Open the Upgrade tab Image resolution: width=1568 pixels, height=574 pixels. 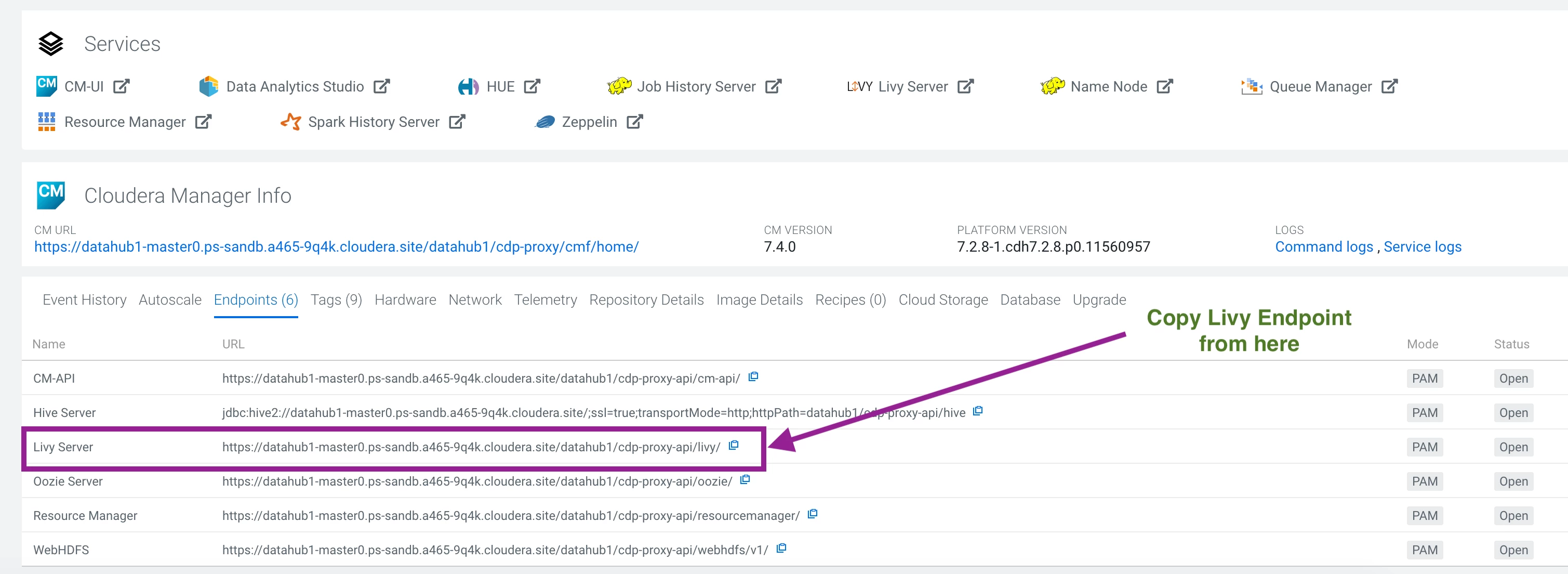1099,300
